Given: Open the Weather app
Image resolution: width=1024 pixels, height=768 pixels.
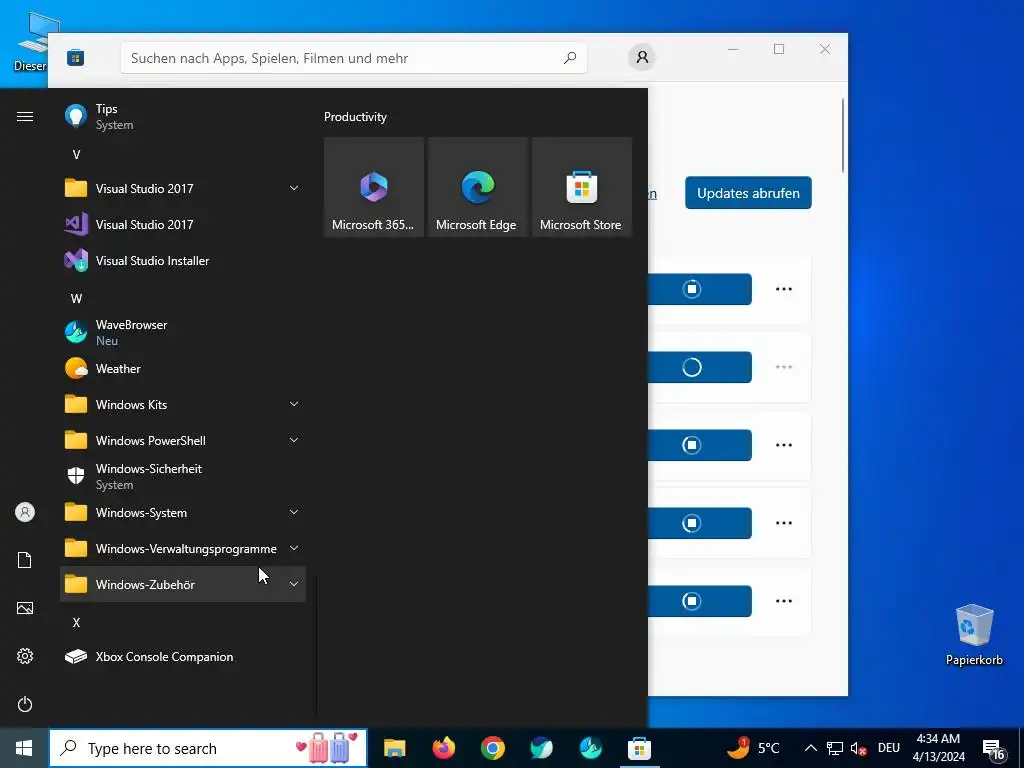Looking at the screenshot, I should (x=182, y=369).
